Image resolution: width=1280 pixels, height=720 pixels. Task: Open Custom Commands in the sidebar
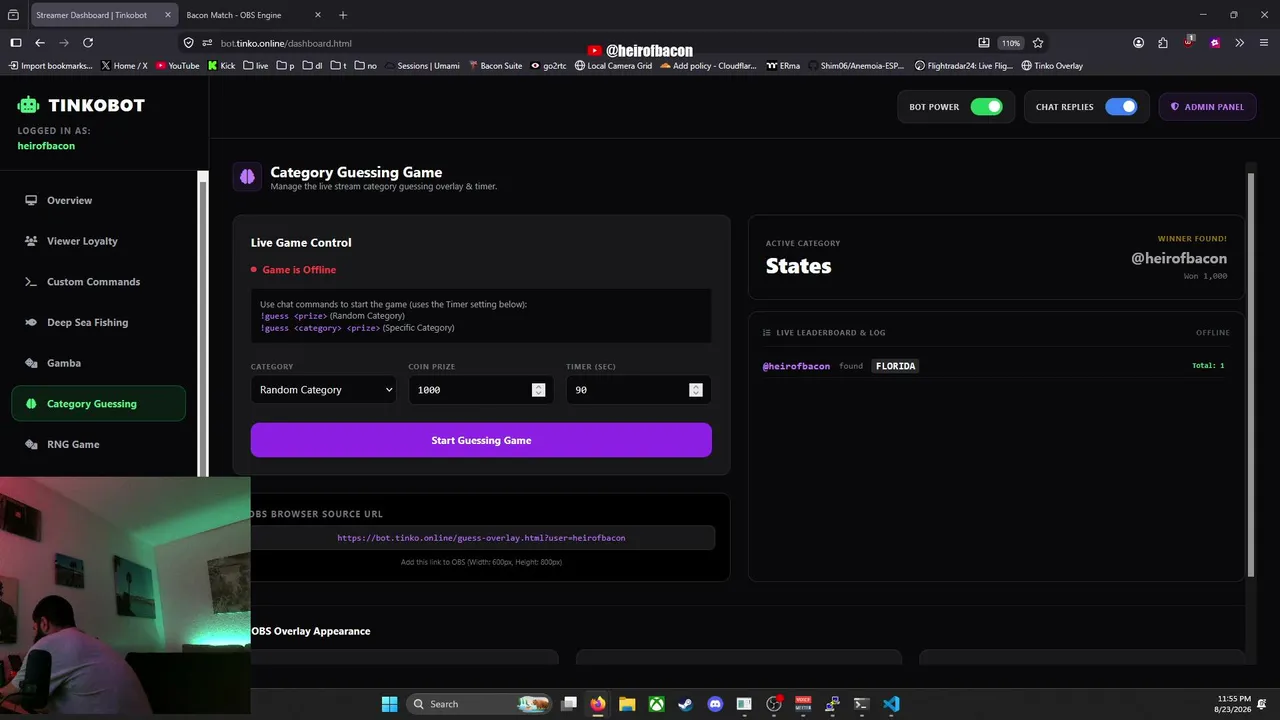99,282
